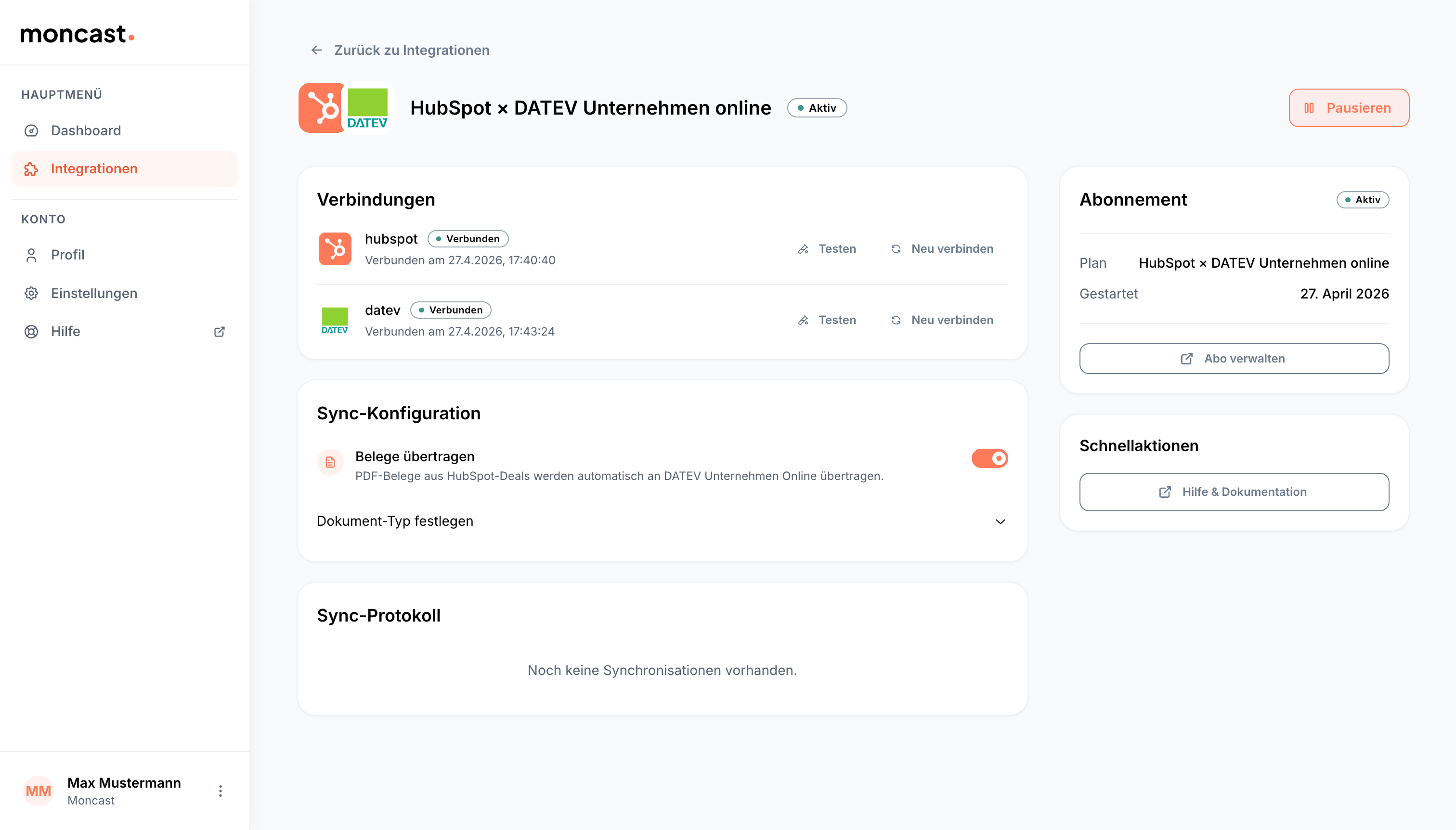This screenshot has height=830, width=1456.
Task: Click the external link icon beside Hilfe
Action: pos(220,331)
